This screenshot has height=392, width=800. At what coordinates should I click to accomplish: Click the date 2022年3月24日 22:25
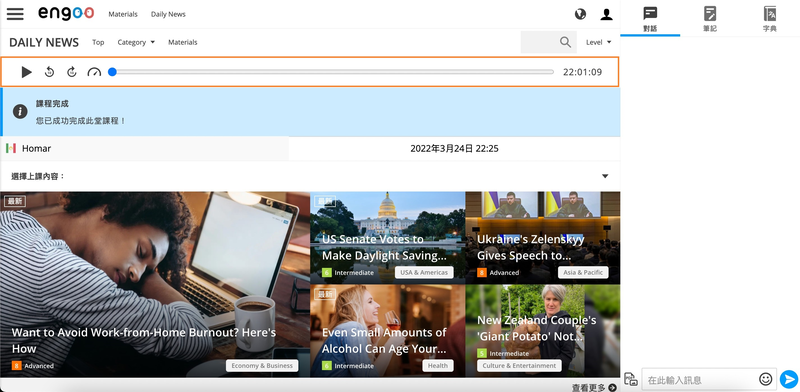pyautogui.click(x=454, y=149)
